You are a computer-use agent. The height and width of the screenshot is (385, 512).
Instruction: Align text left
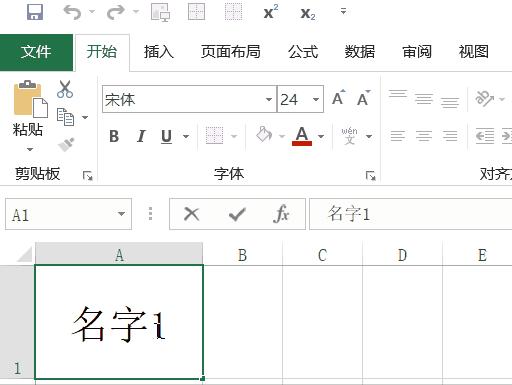(x=398, y=136)
